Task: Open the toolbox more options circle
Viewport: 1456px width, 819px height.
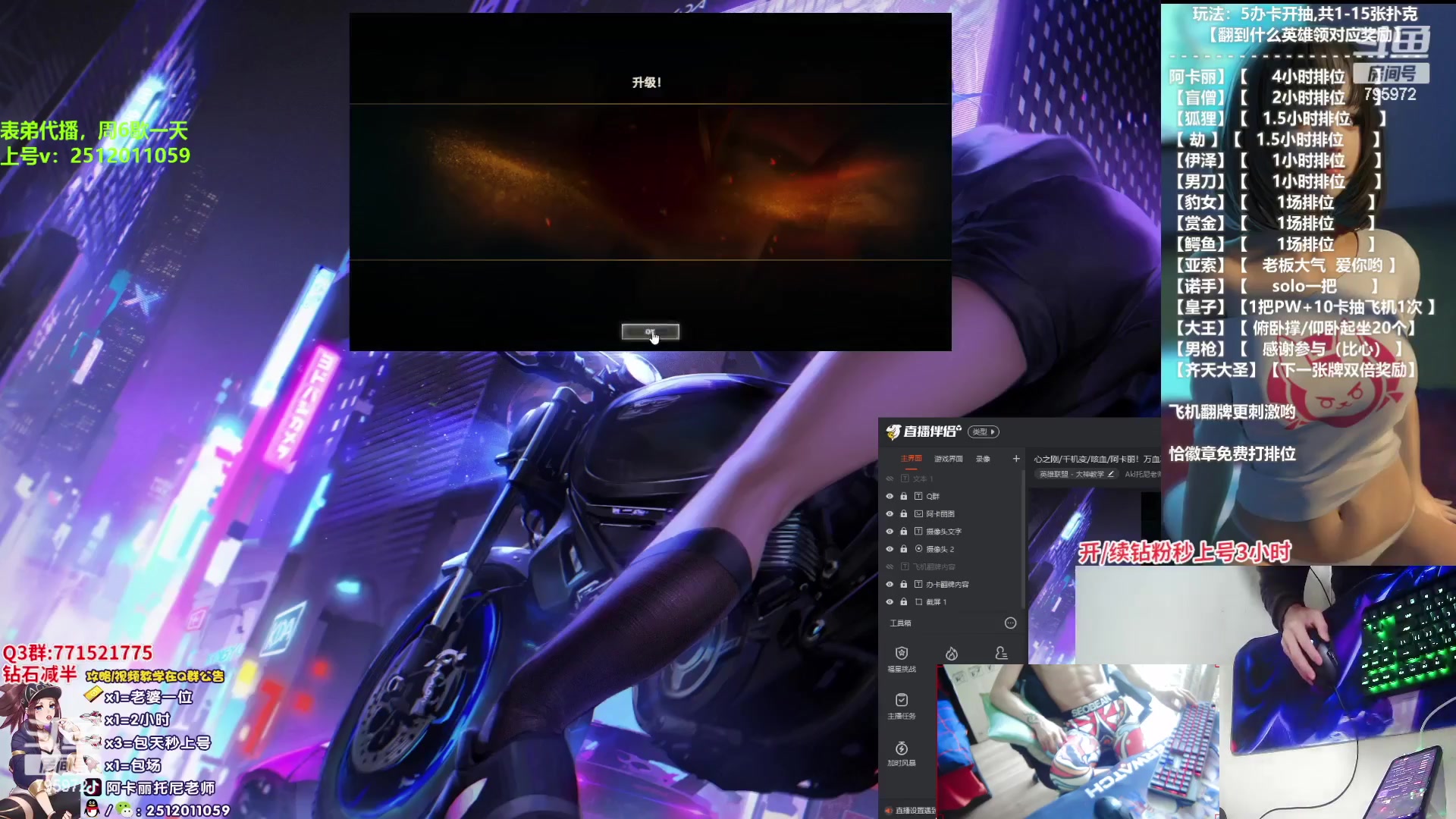Action: [1010, 623]
